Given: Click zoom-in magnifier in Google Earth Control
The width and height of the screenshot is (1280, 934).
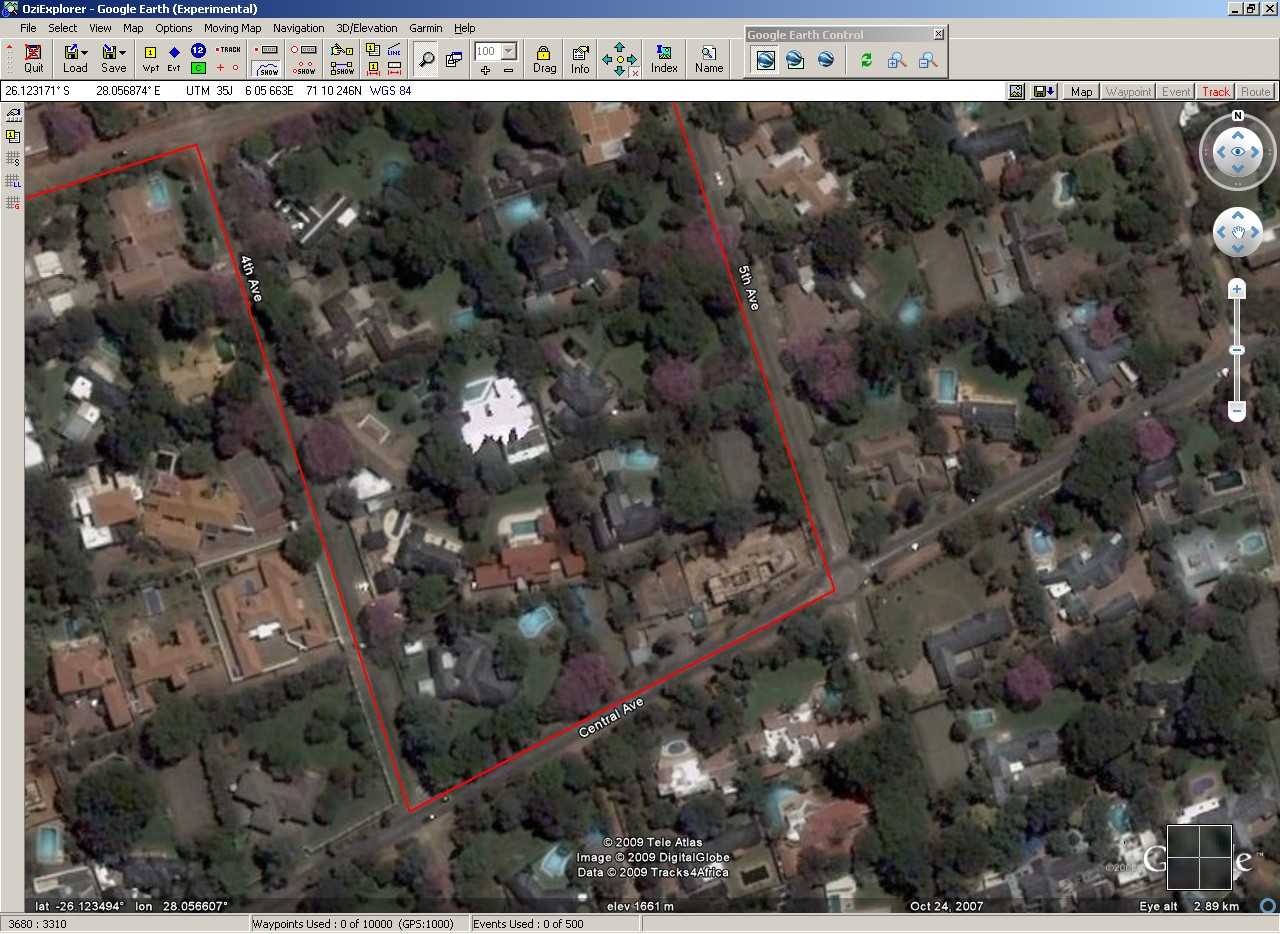Looking at the screenshot, I should point(897,60).
